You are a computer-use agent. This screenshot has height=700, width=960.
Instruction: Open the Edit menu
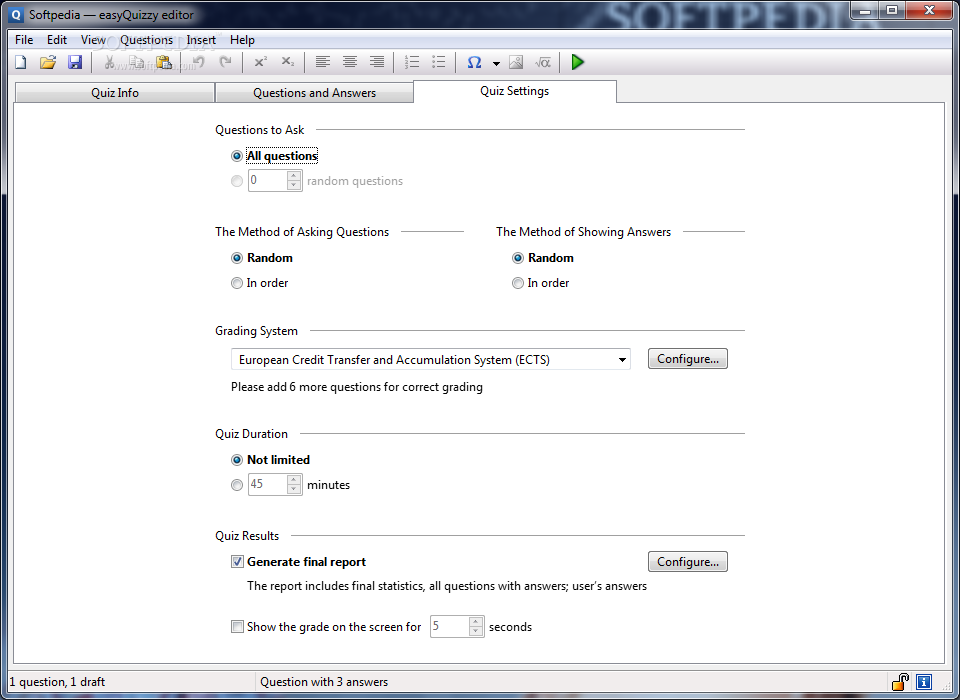tap(57, 40)
